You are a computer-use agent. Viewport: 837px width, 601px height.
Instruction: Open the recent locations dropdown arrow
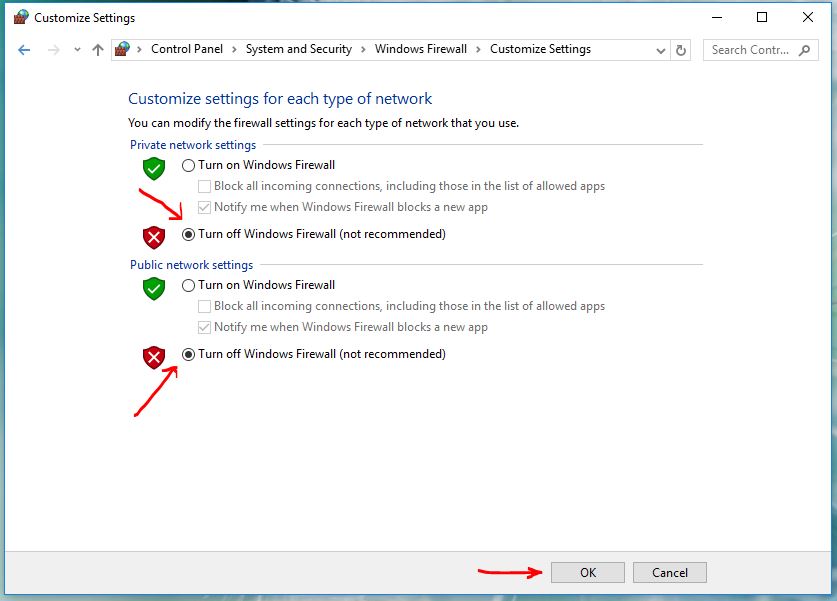(77, 50)
